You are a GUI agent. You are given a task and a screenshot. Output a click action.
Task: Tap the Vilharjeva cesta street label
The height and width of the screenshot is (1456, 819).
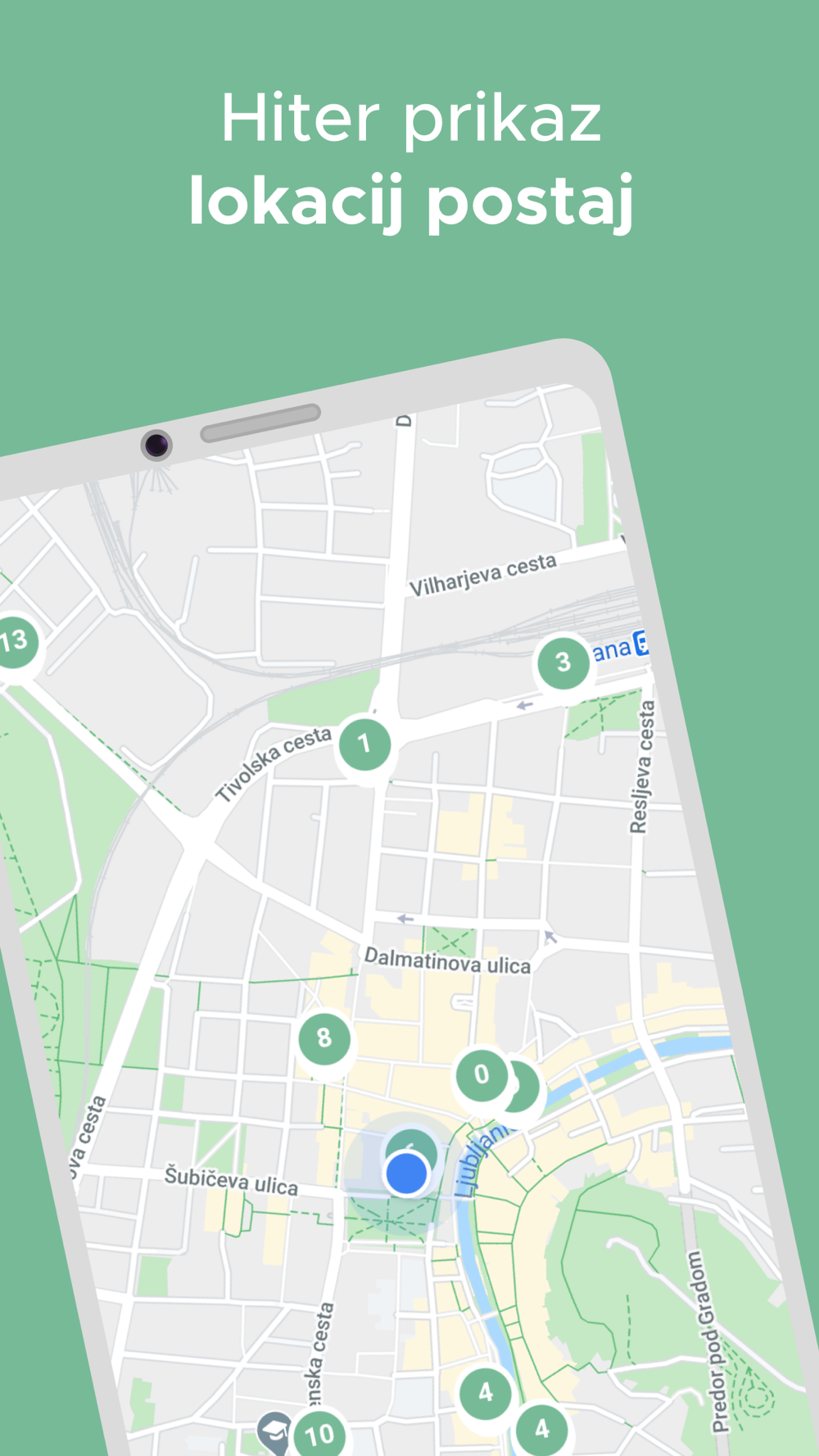click(x=483, y=576)
